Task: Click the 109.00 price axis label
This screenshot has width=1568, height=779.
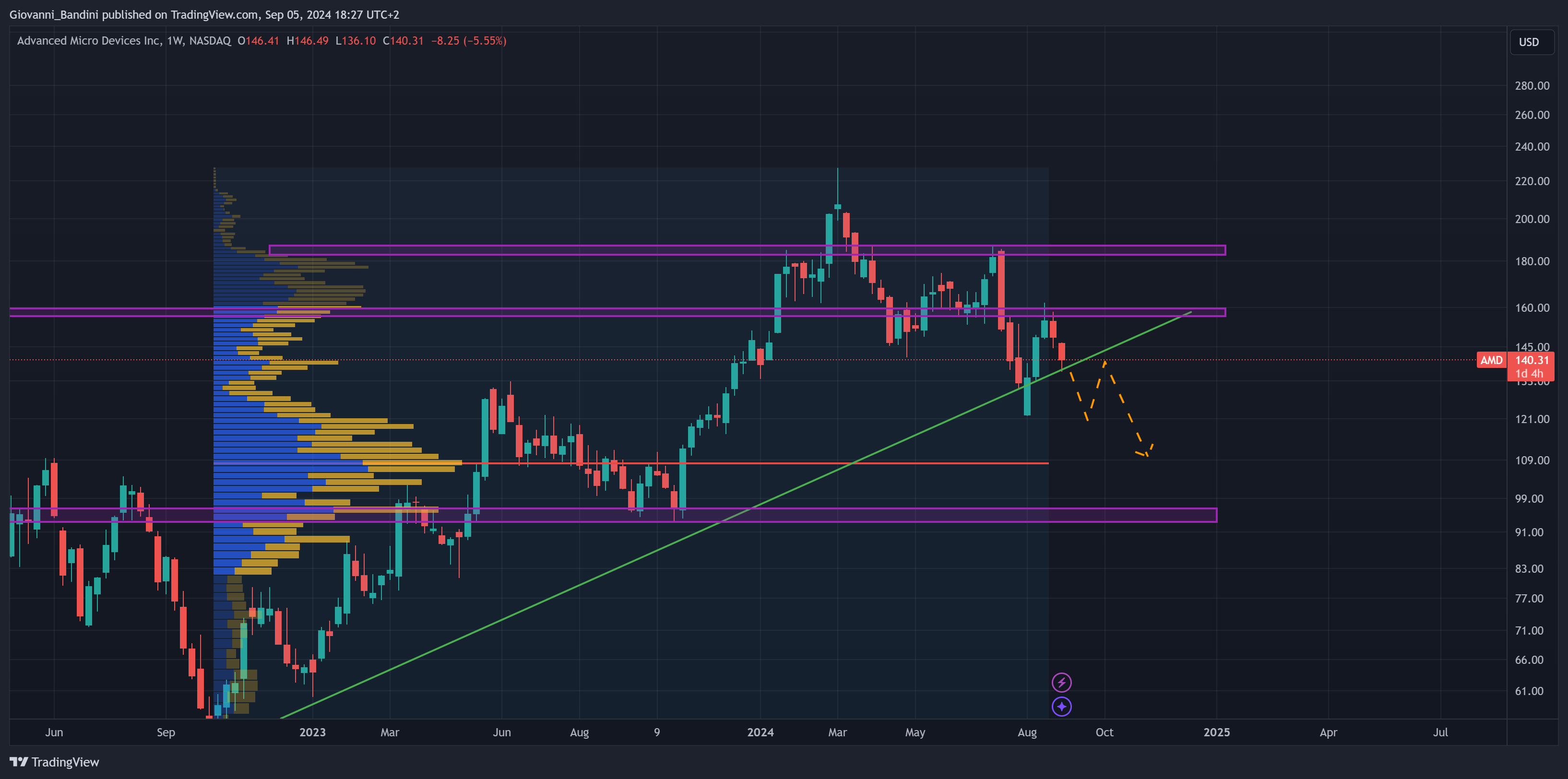Action: tap(1532, 460)
